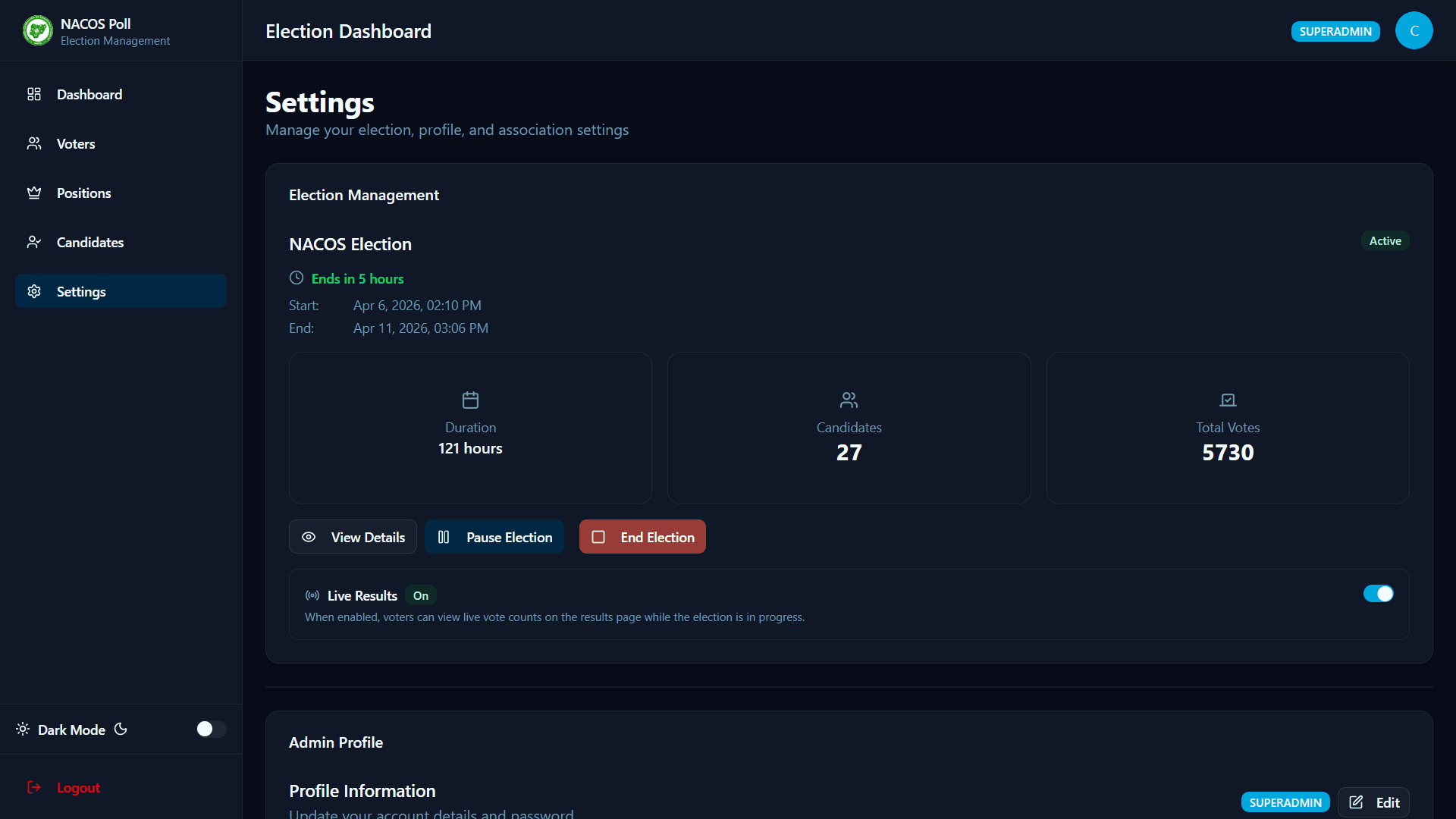Click the broadcast icon beside Live Results
This screenshot has height=819, width=1456.
(x=312, y=595)
